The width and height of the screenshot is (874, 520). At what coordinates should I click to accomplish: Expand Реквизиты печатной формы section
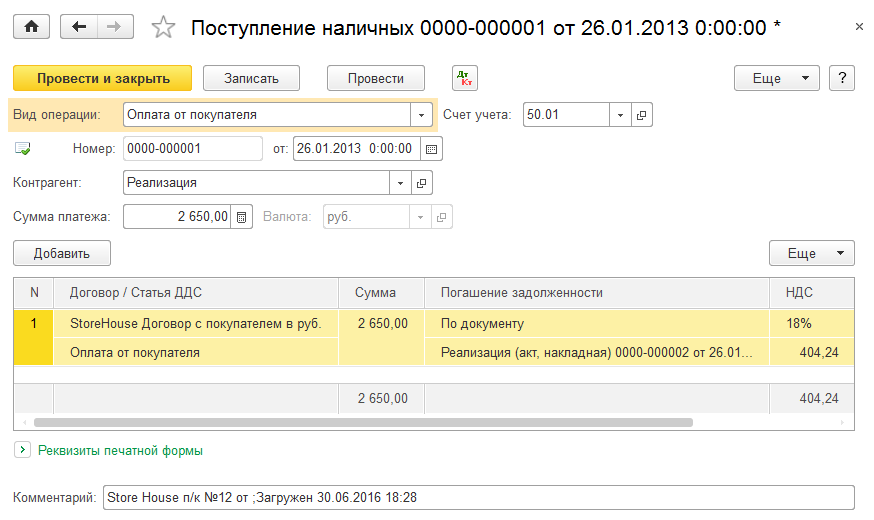tap(22, 451)
